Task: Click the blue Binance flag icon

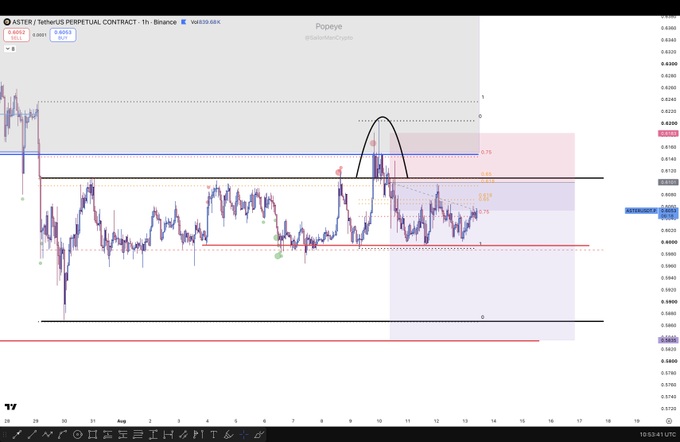Action: pos(183,22)
